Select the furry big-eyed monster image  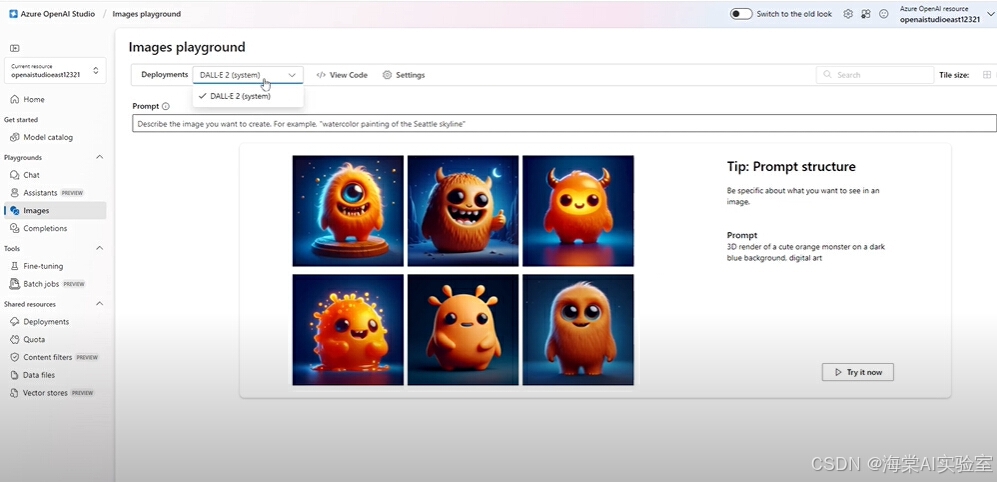point(578,329)
